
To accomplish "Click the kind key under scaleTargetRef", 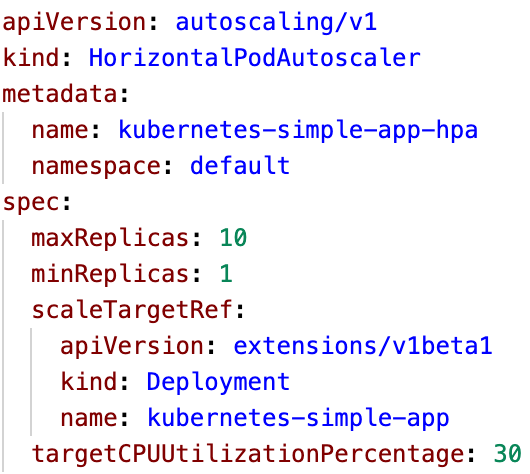I will click(x=89, y=381).
